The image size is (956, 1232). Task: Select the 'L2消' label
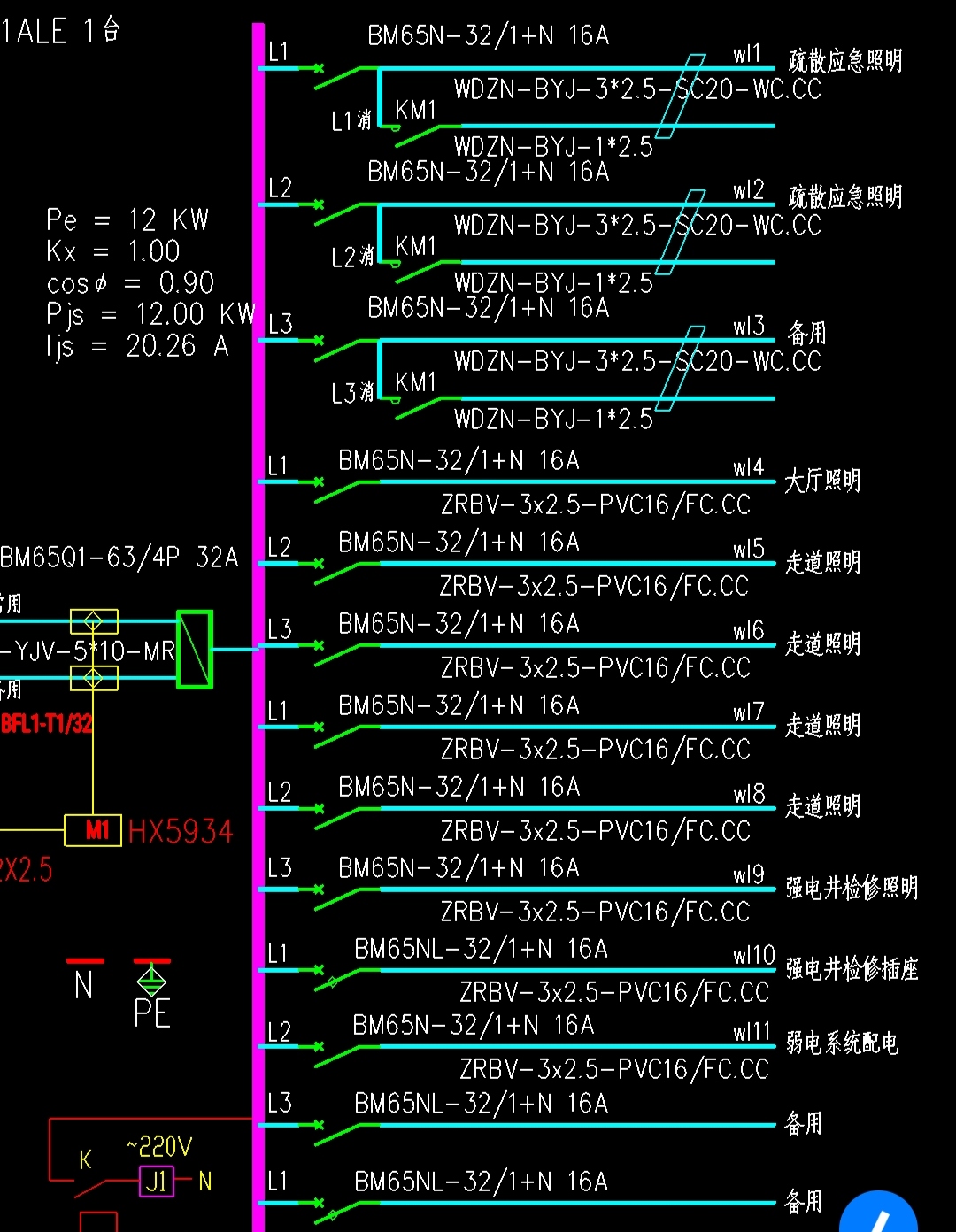point(352,258)
